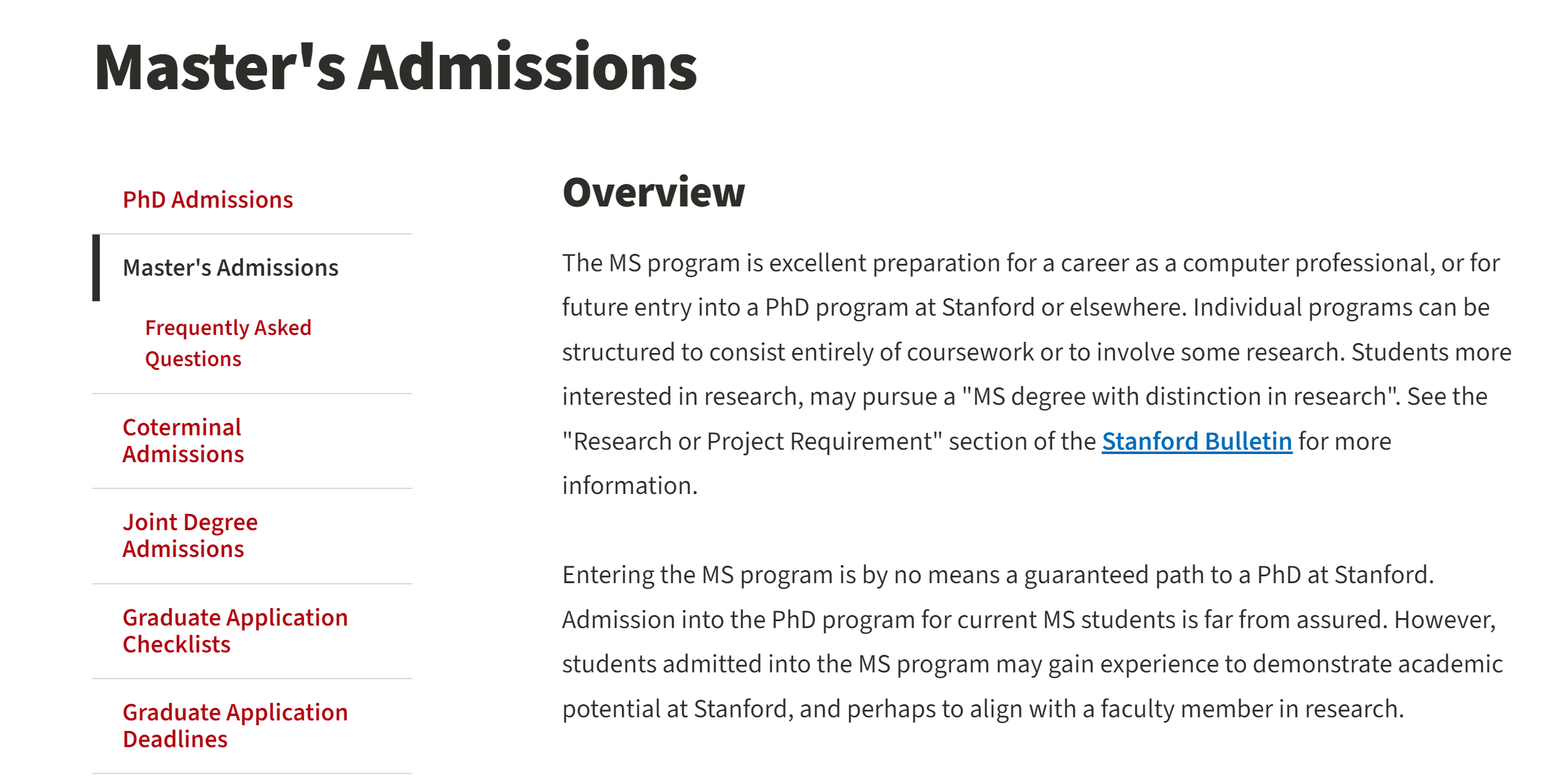Screen dimensions: 1568x779
Task: View the Graduate Application Deadlines page
Action: pyautogui.click(x=235, y=725)
